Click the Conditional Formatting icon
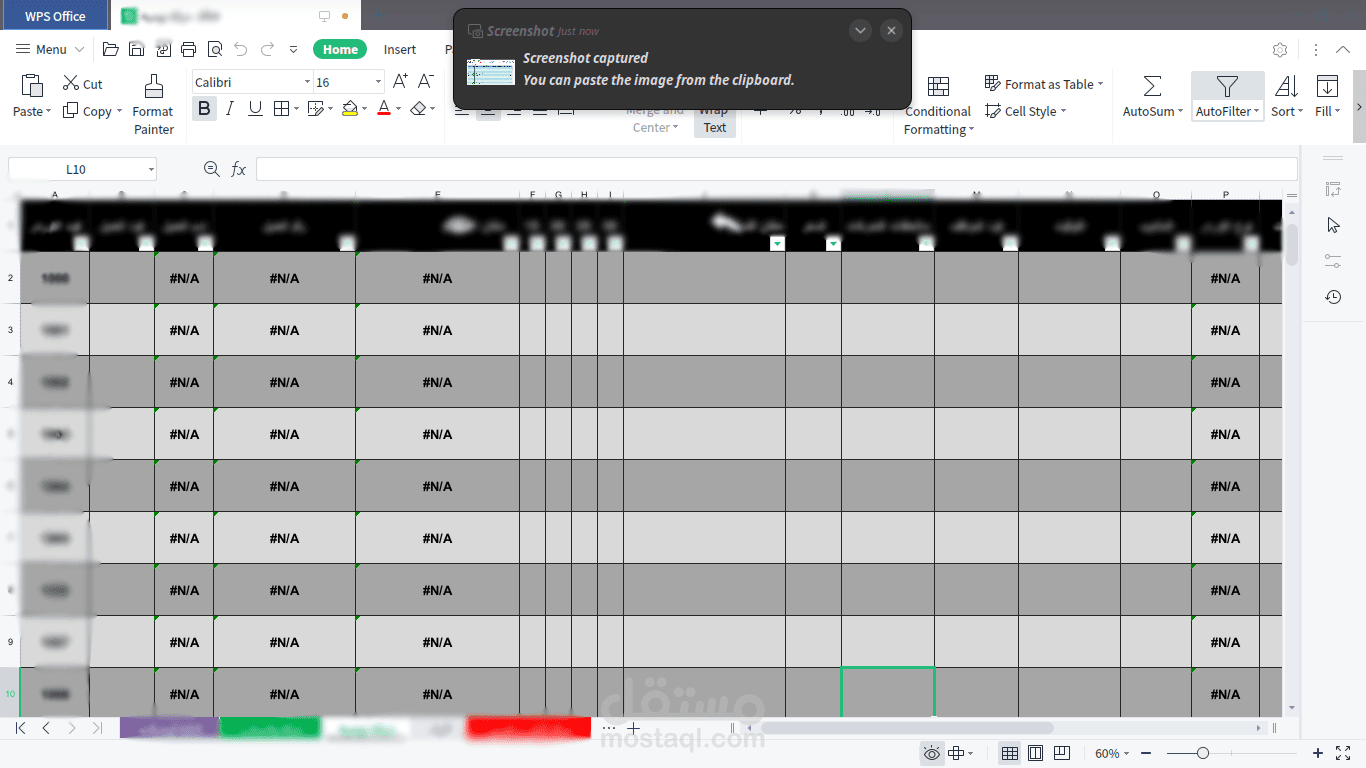 (x=937, y=86)
